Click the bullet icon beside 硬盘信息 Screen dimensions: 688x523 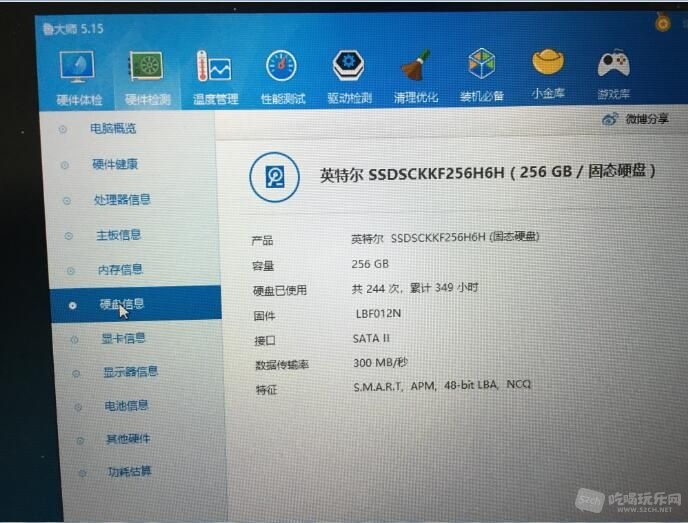tap(72, 305)
